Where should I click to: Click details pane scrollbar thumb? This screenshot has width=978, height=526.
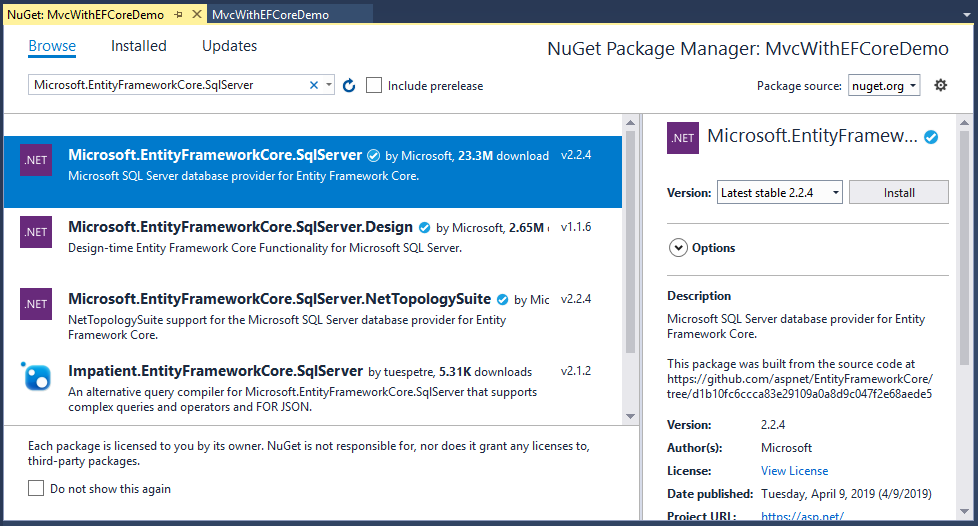(964, 250)
